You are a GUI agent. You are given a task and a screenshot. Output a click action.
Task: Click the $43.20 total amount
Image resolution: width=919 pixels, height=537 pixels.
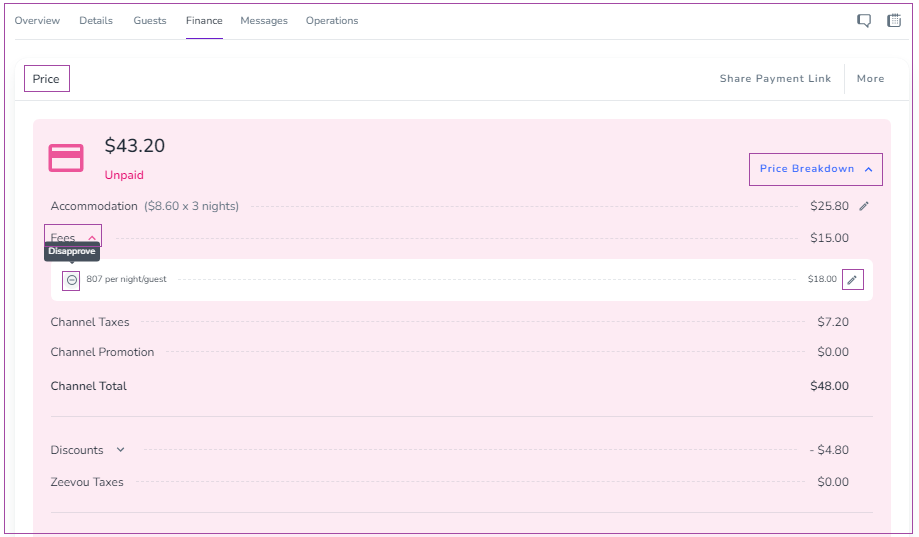(x=135, y=145)
